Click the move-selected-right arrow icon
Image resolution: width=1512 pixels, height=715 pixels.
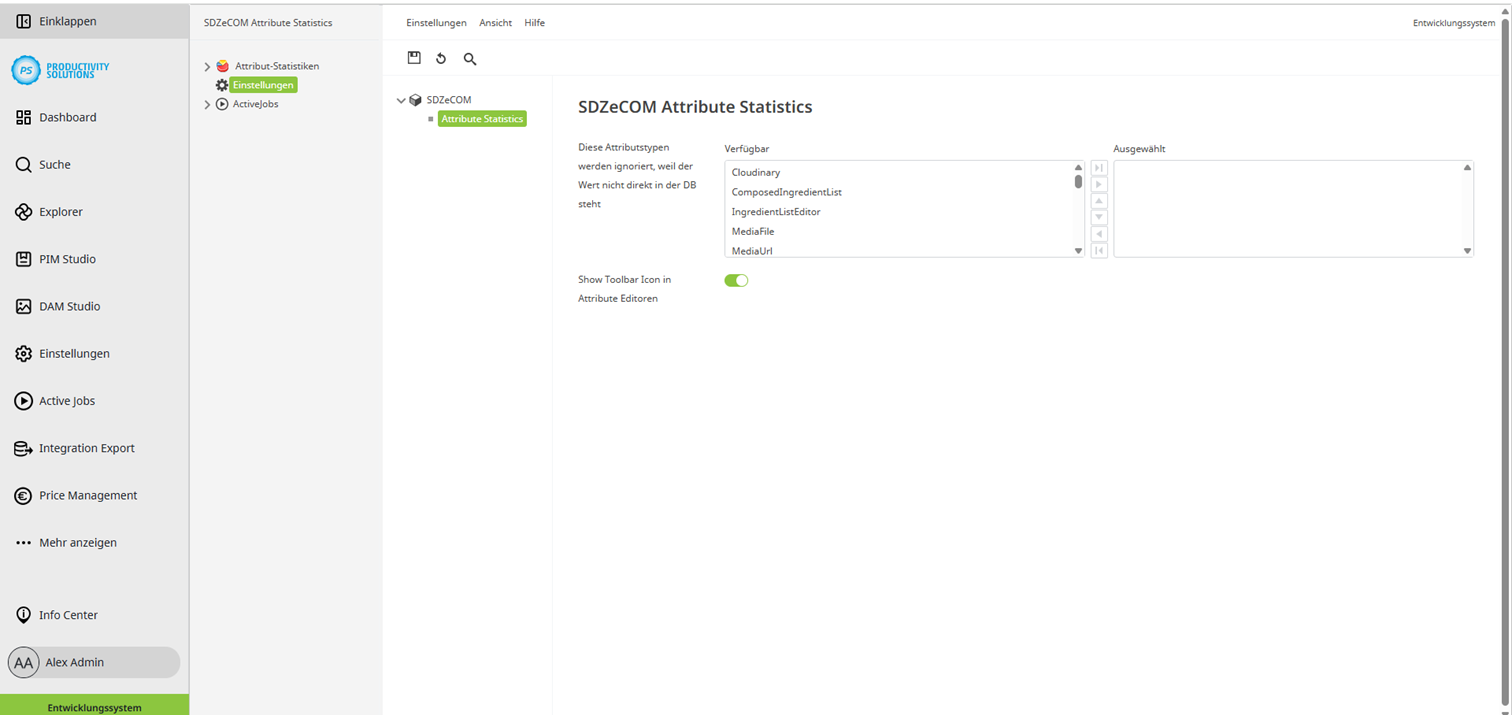point(1098,184)
